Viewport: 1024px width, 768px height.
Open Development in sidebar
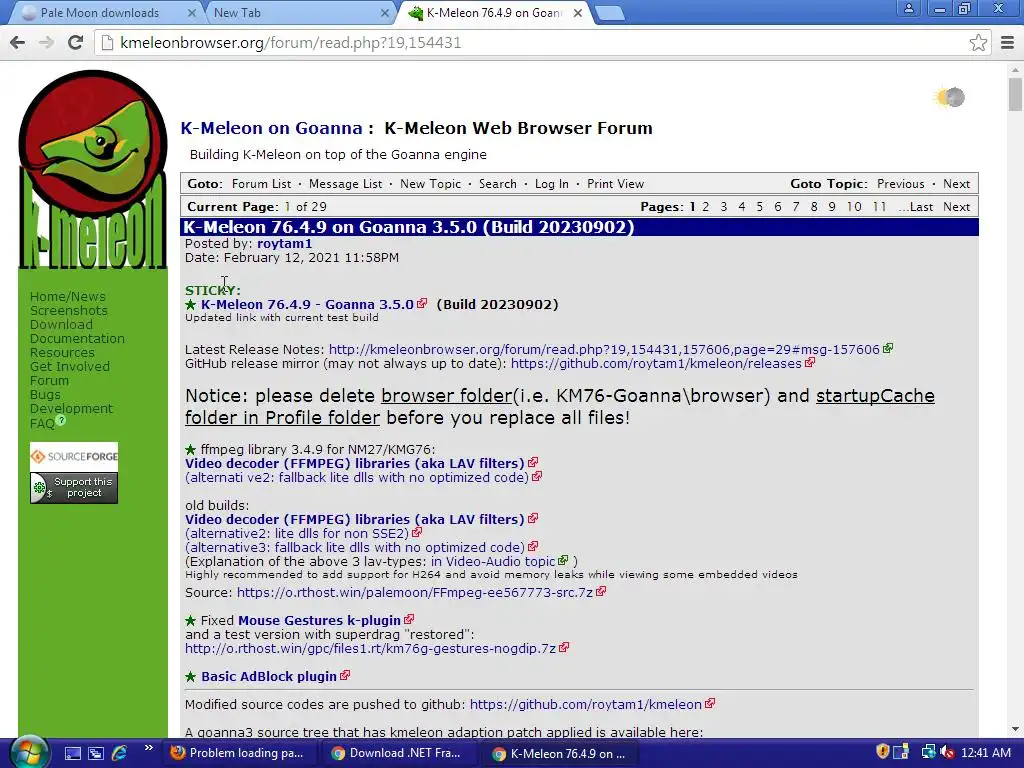pos(71,409)
